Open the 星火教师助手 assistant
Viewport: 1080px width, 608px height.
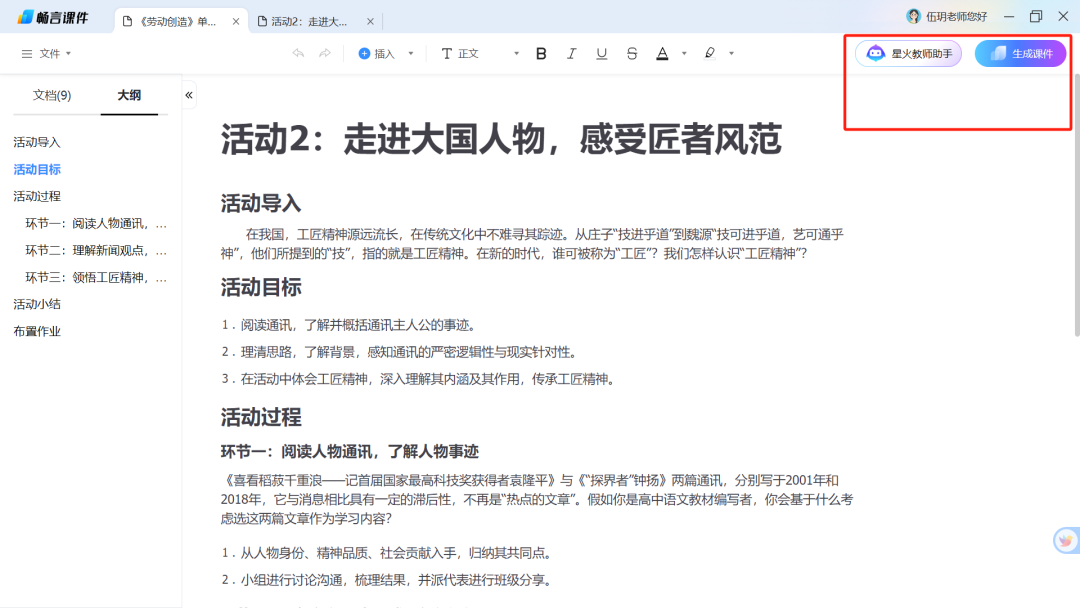(x=906, y=53)
